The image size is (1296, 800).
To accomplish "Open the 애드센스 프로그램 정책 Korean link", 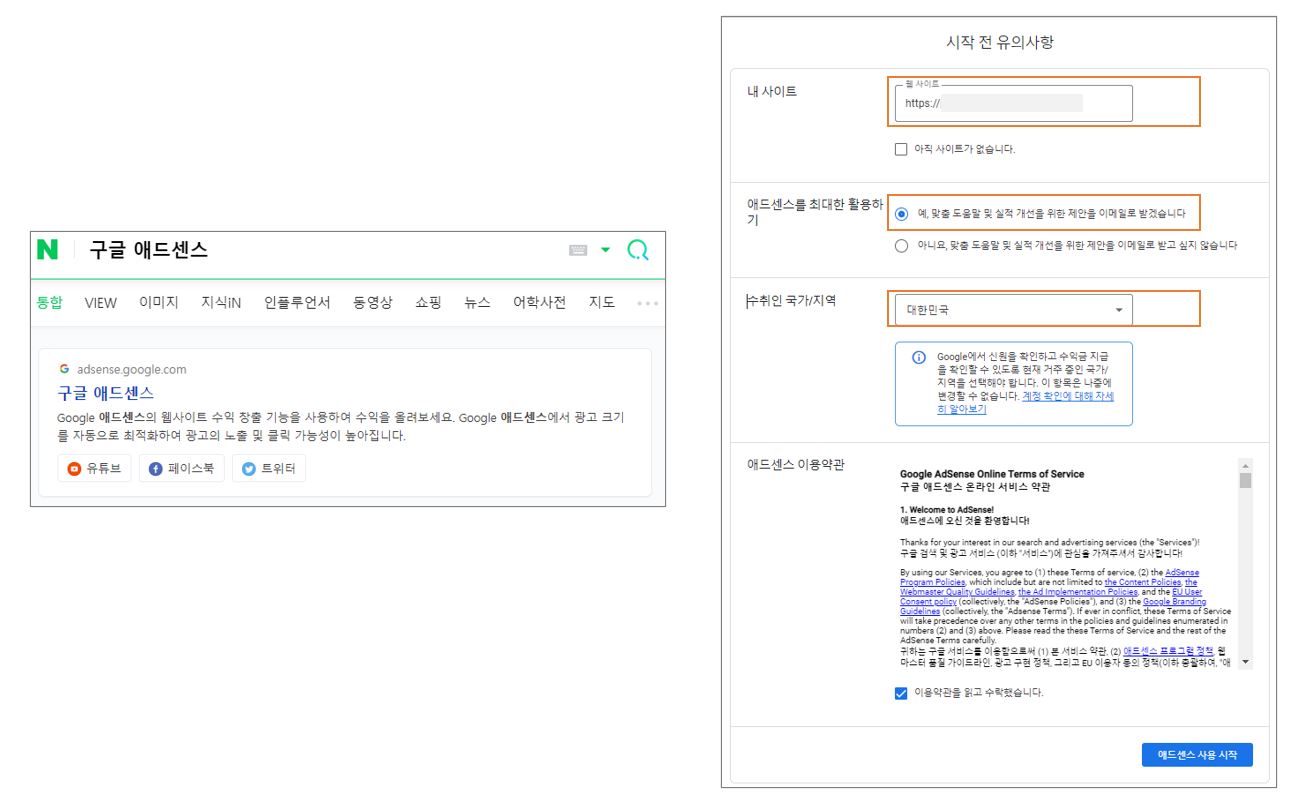I will pos(1170,650).
